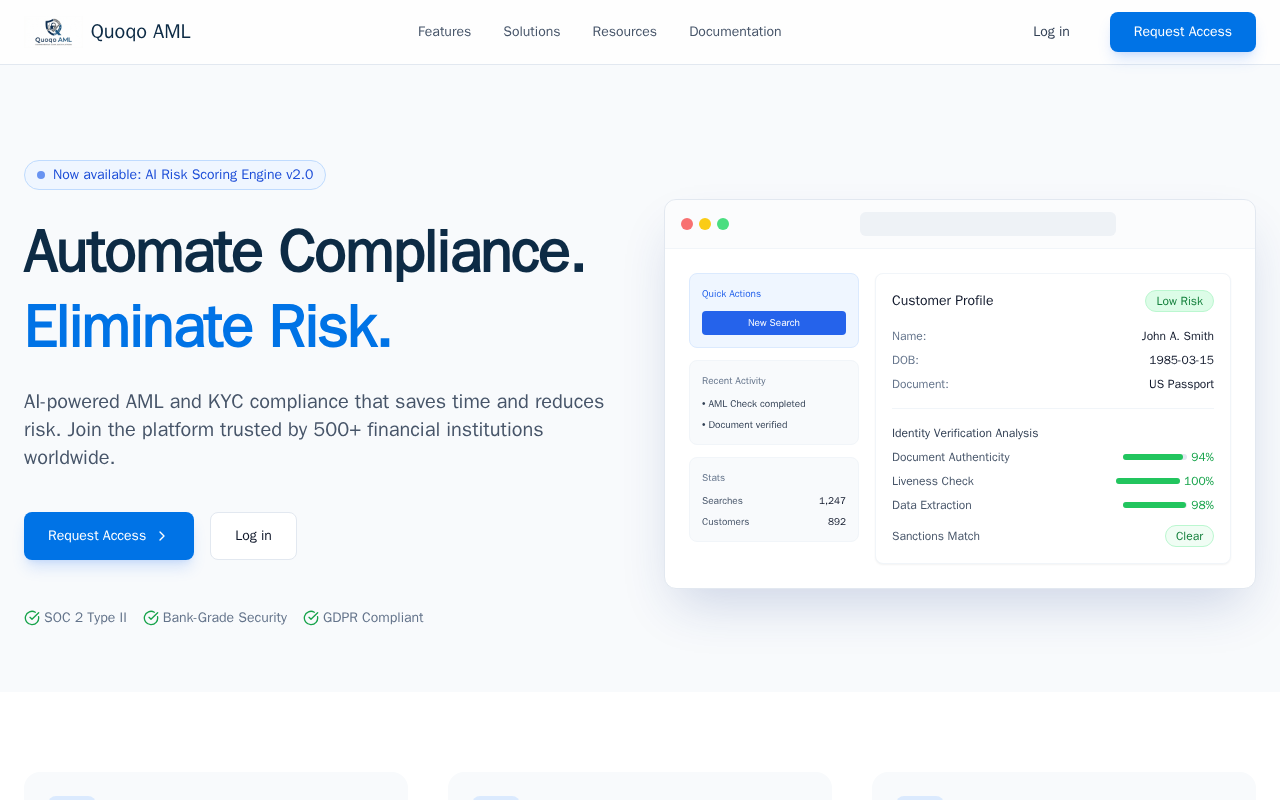Click the Liveness Check progress bar
Viewport: 1280px width, 800px height.
[x=1148, y=481]
